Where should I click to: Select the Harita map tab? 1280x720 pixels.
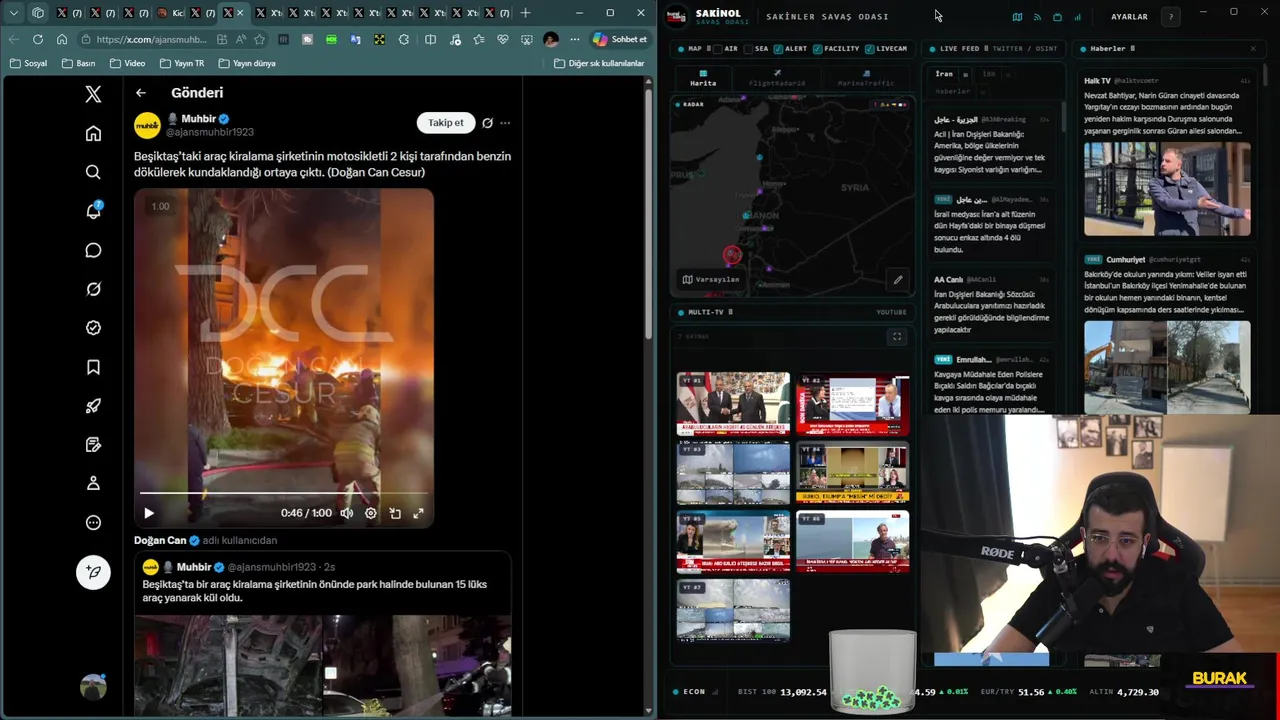coord(703,78)
